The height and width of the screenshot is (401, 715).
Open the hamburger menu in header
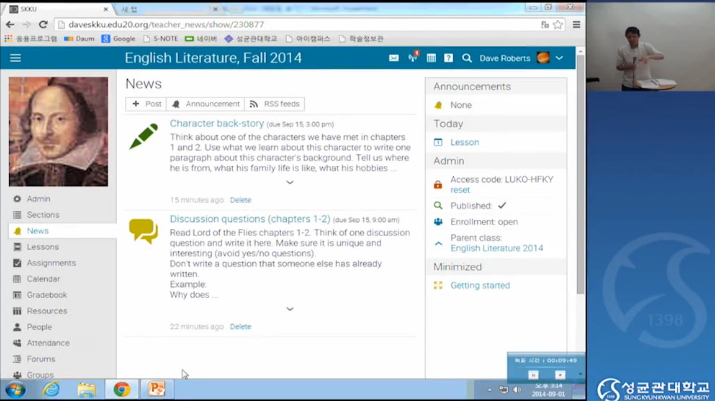15,58
